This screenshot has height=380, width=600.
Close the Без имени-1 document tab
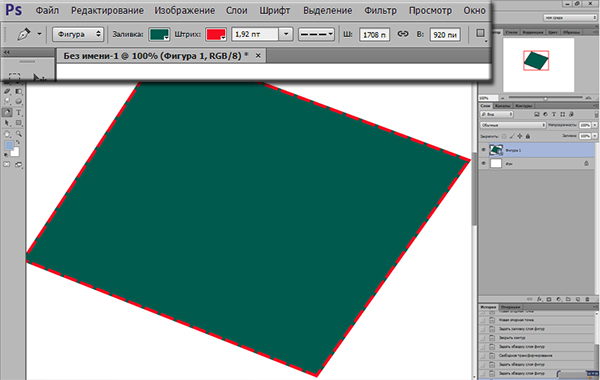pos(258,56)
